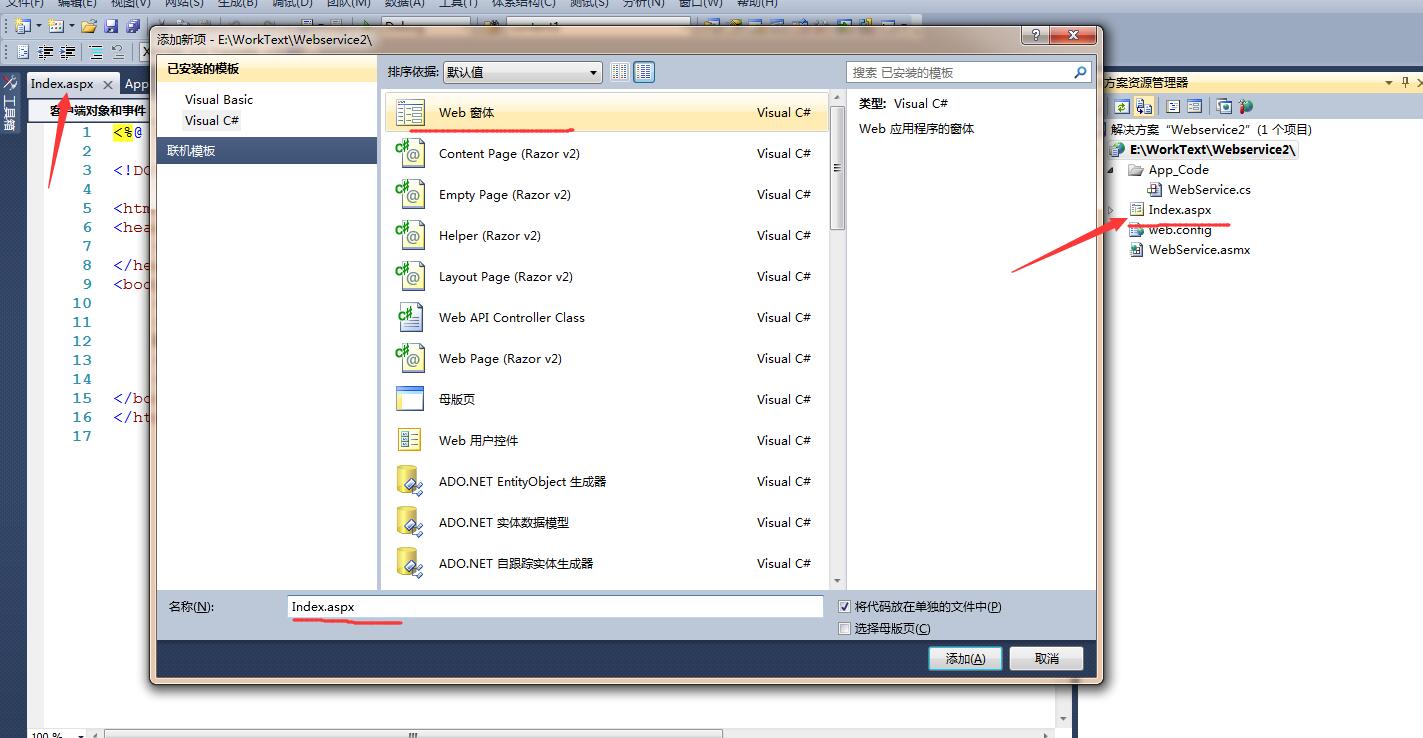1423x738 pixels.
Task: Click the View Code icon in Solution Explorer
Action: [x=1174, y=106]
